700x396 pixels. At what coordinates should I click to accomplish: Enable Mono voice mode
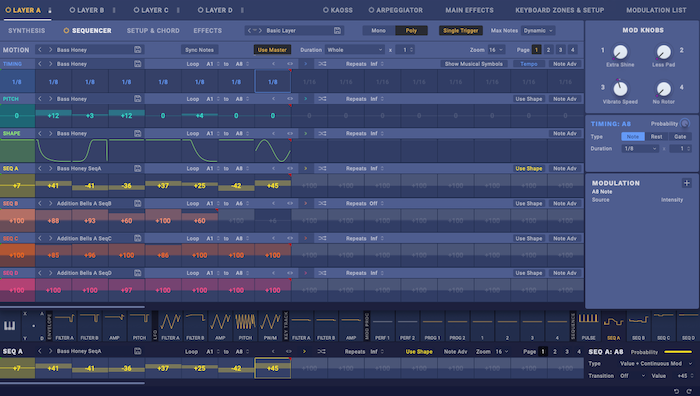coord(379,30)
